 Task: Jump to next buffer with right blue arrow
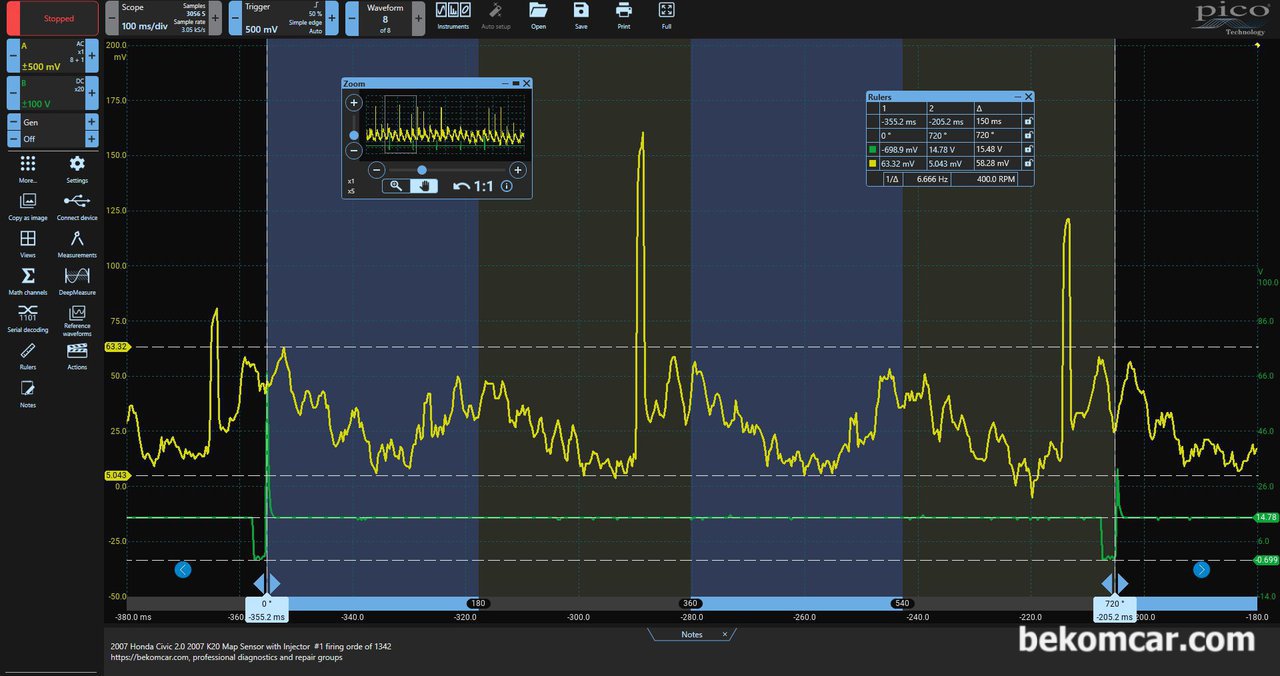point(1201,569)
